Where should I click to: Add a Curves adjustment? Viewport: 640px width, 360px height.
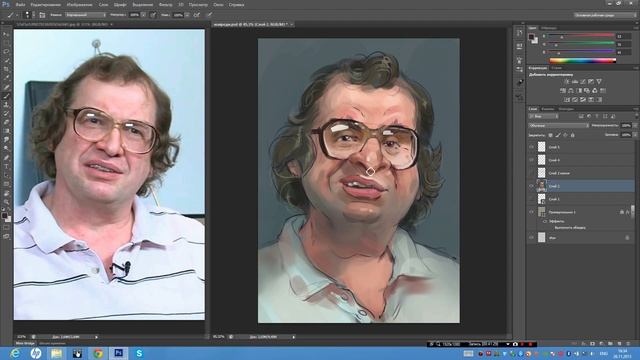(x=583, y=82)
